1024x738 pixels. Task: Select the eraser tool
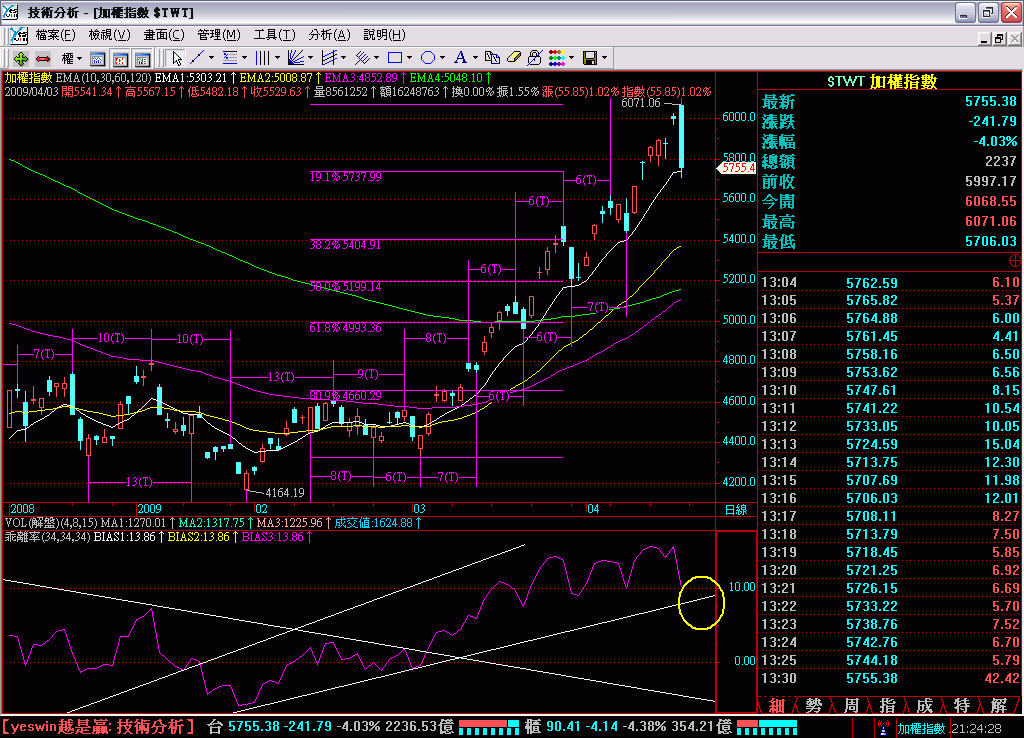[514, 58]
